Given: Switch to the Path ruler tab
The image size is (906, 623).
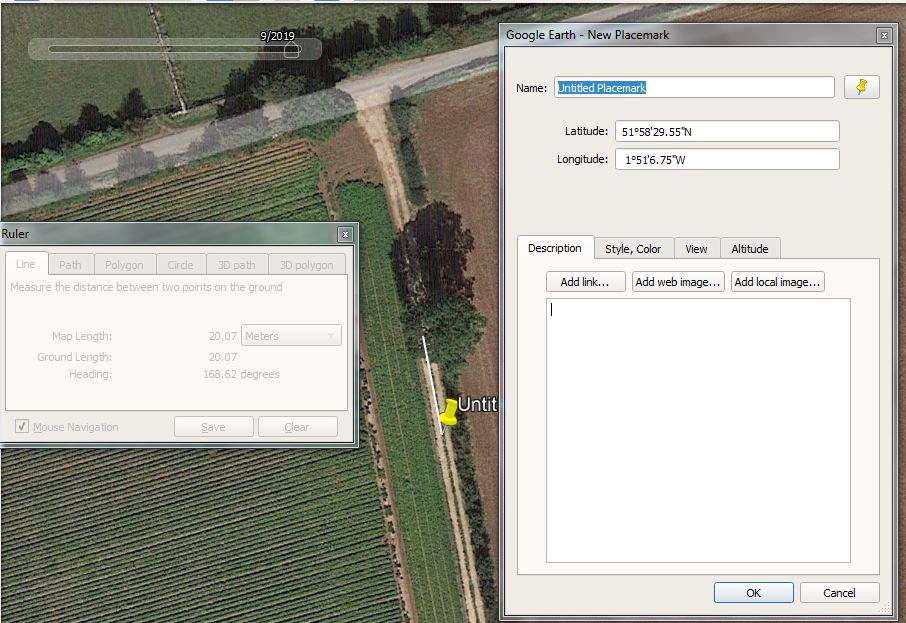Looking at the screenshot, I should point(70,265).
